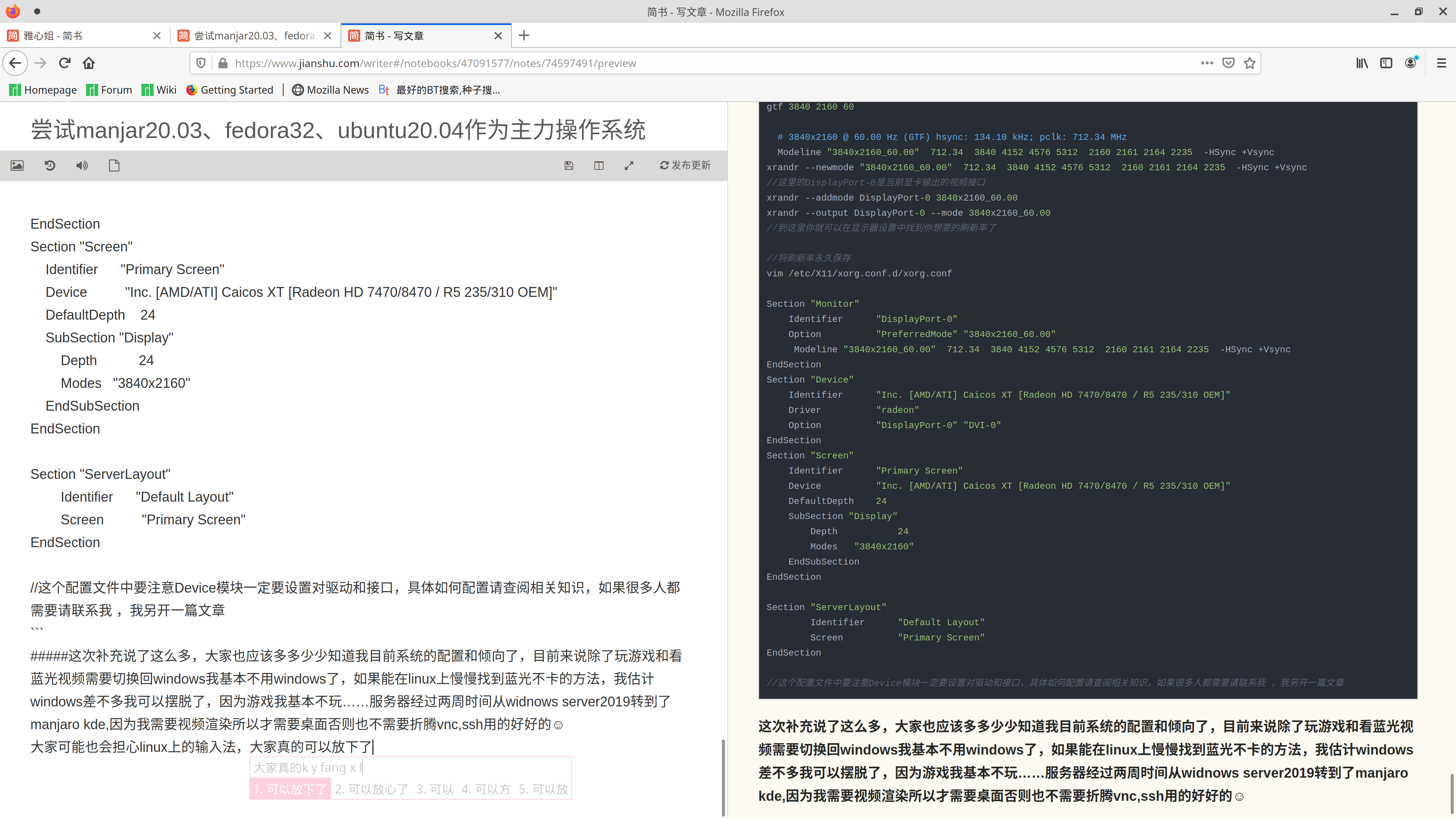
Task: Toggle the Firefox sidebar view
Action: click(1386, 63)
